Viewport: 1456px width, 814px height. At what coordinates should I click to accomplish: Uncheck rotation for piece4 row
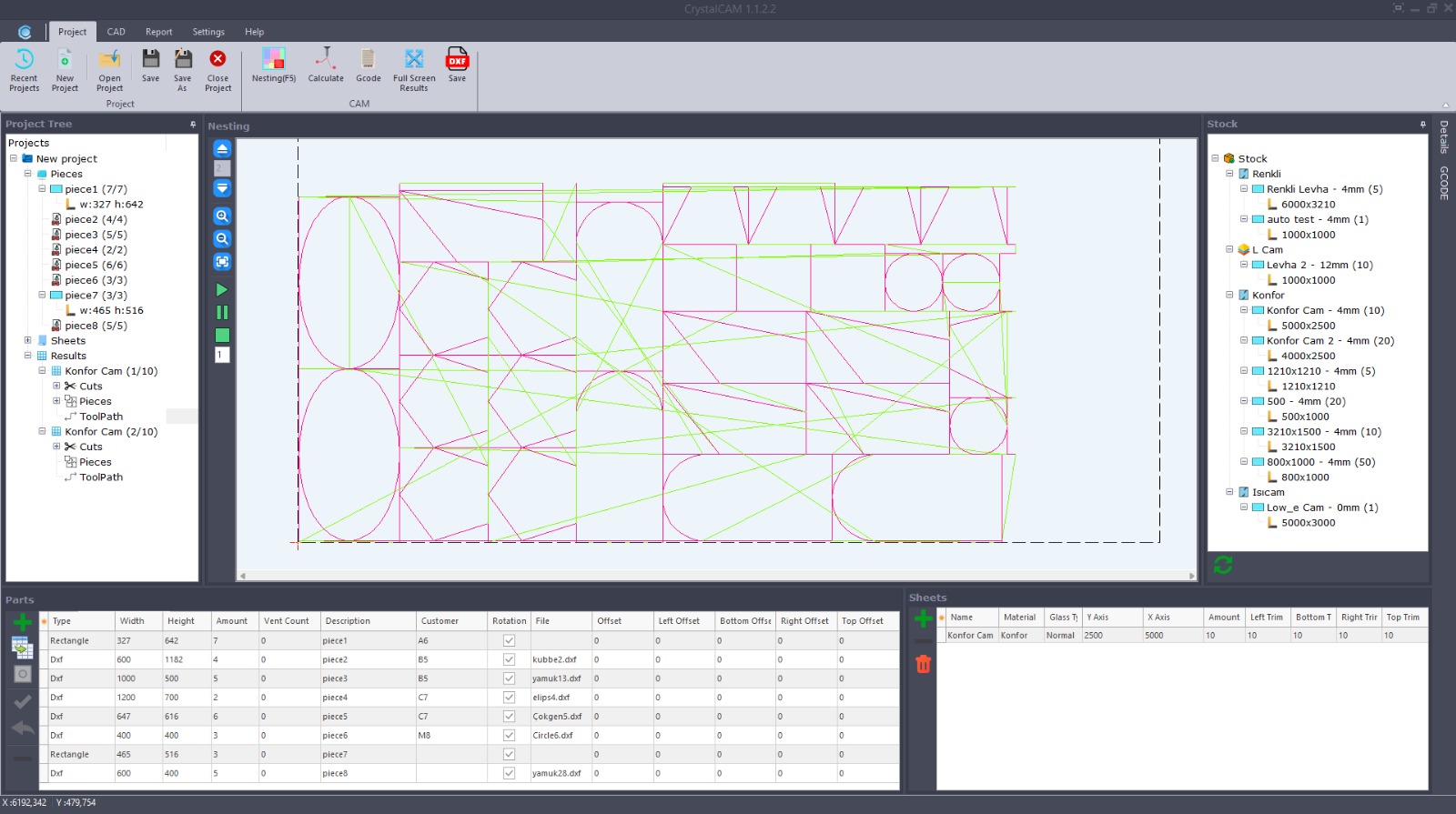(509, 698)
